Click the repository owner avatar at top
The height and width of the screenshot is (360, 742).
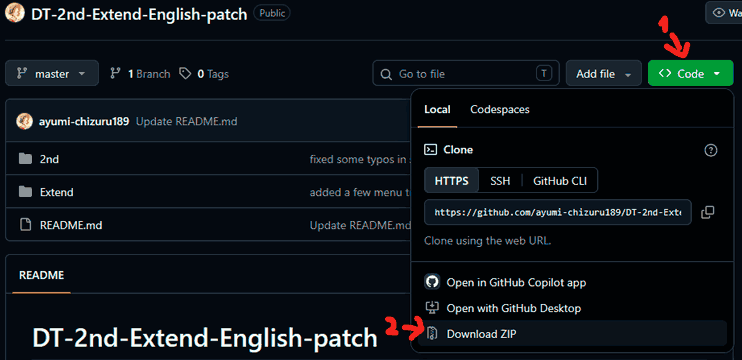coord(15,13)
